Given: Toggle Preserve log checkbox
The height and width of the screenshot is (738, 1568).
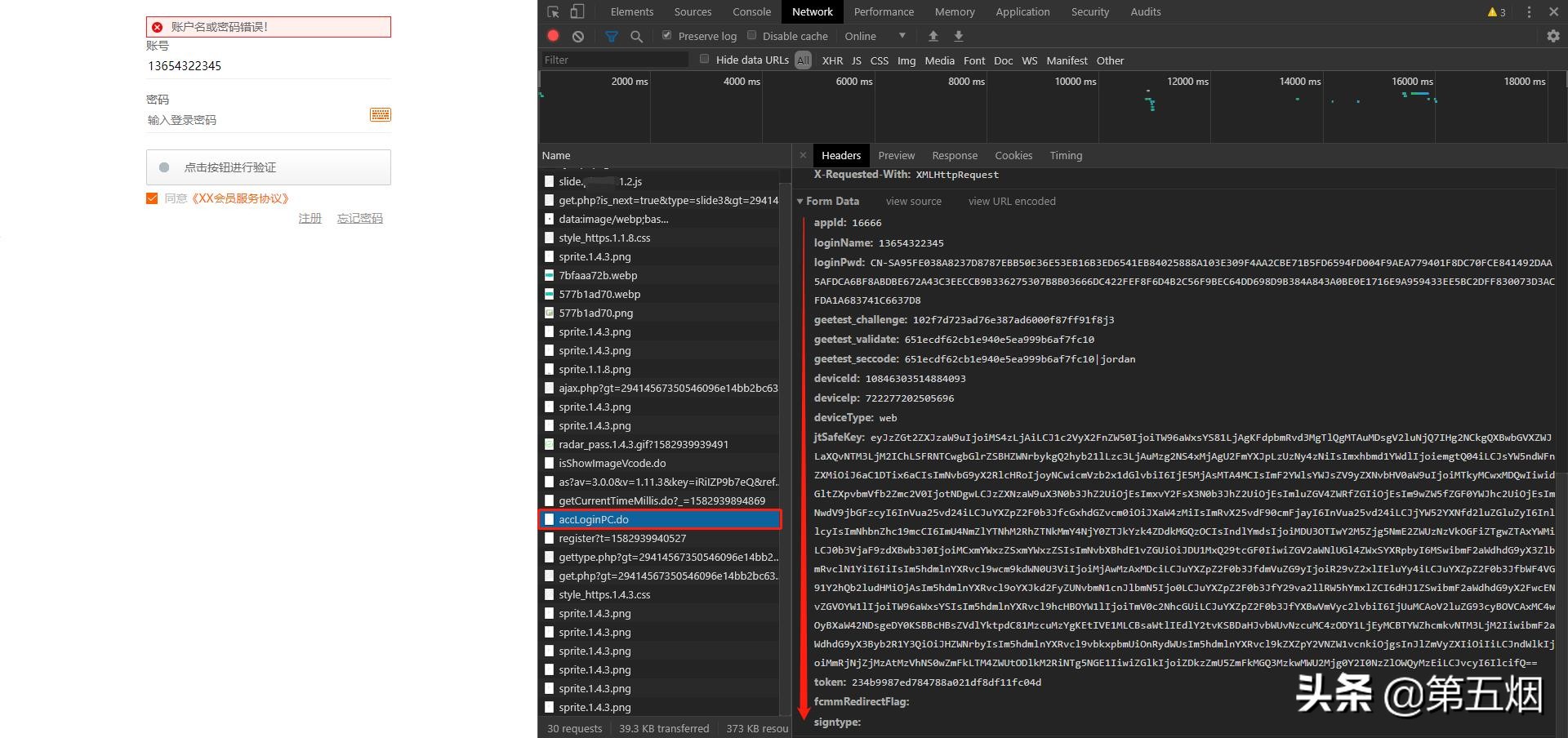Looking at the screenshot, I should tap(666, 35).
